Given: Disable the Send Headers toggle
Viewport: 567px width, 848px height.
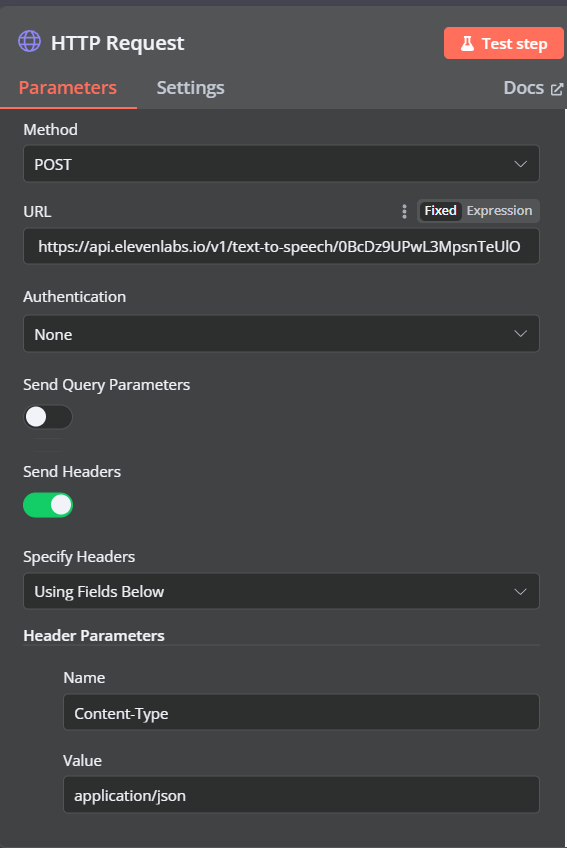Looking at the screenshot, I should click(x=48, y=505).
